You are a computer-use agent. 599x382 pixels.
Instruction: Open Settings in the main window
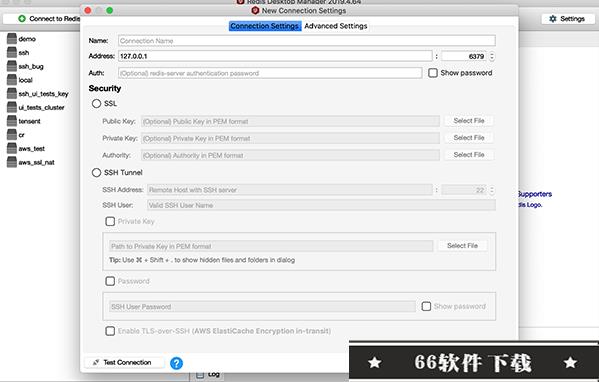point(568,19)
